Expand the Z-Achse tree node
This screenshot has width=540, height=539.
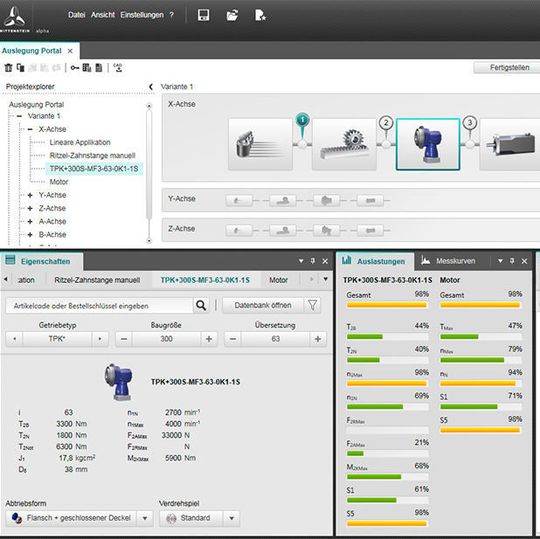(30, 208)
